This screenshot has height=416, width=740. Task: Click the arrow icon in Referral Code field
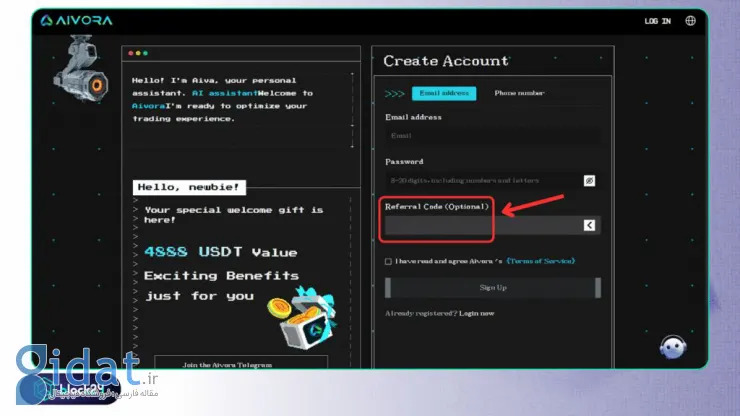pyautogui.click(x=589, y=225)
